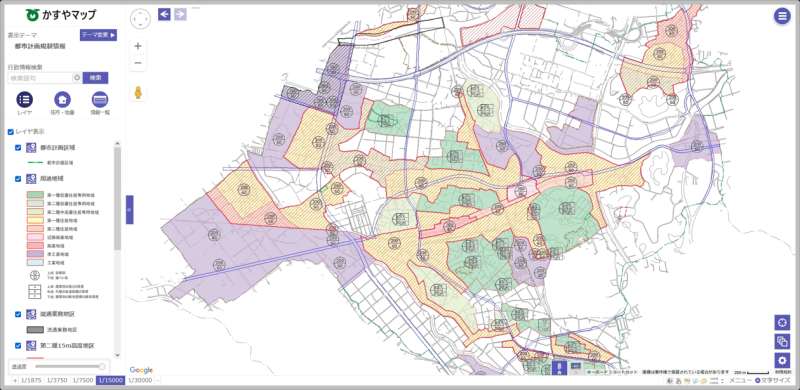Click the 流通業務地区 gray hatched legend swatch
This screenshot has width=800, height=390.
pyautogui.click(x=35, y=330)
